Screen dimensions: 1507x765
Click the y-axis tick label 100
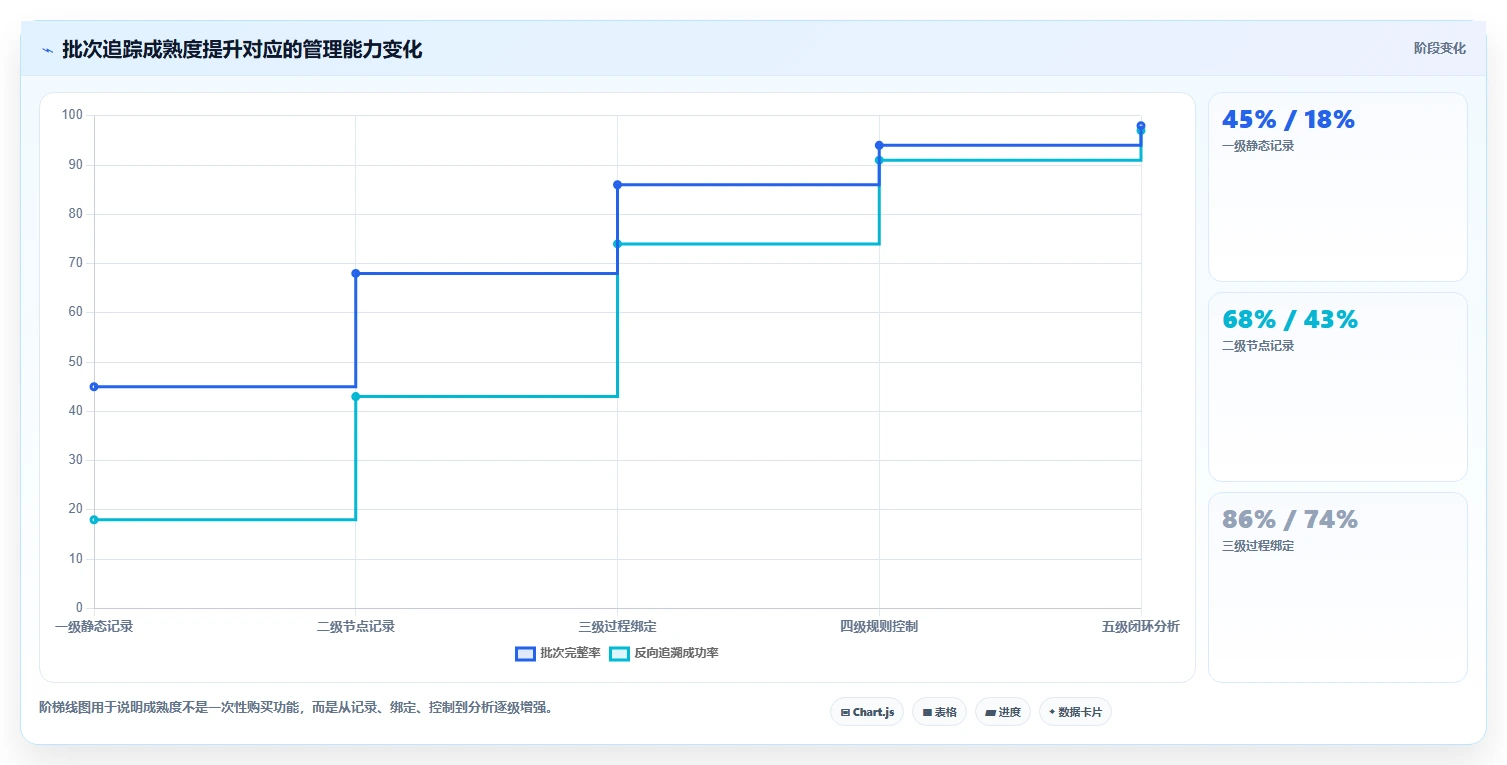[x=72, y=115]
